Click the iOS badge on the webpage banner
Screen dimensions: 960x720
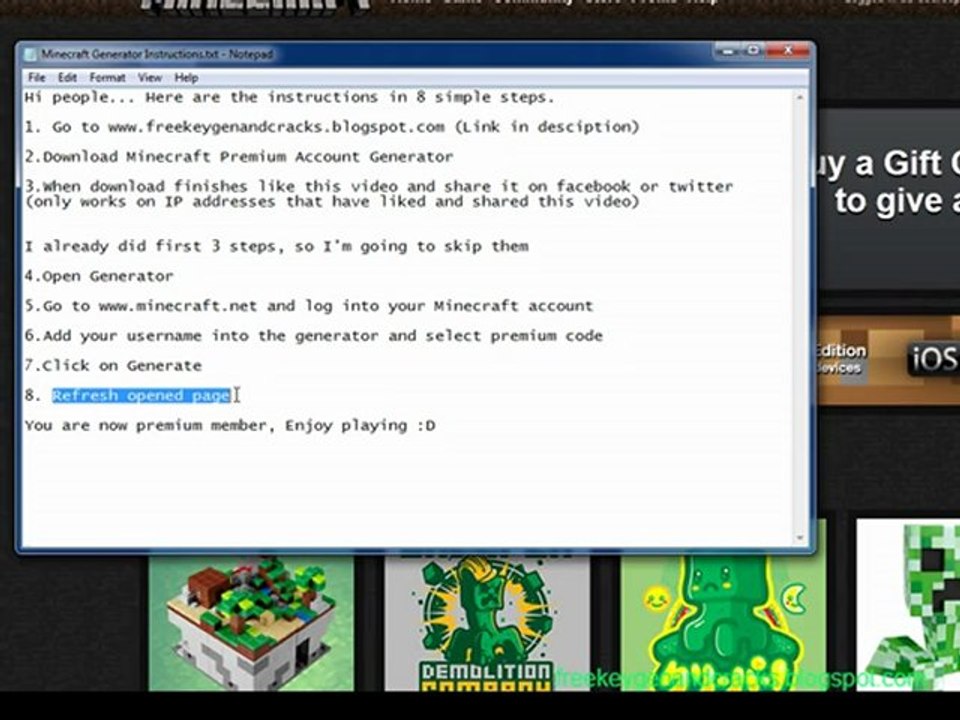point(933,358)
